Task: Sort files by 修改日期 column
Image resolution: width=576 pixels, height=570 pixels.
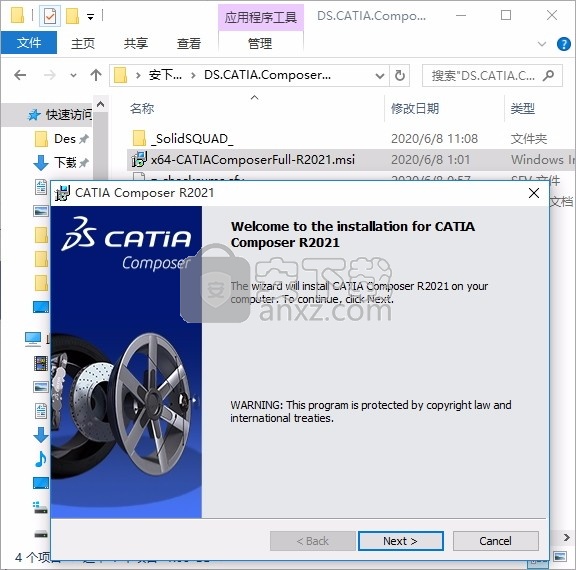Action: coord(415,109)
